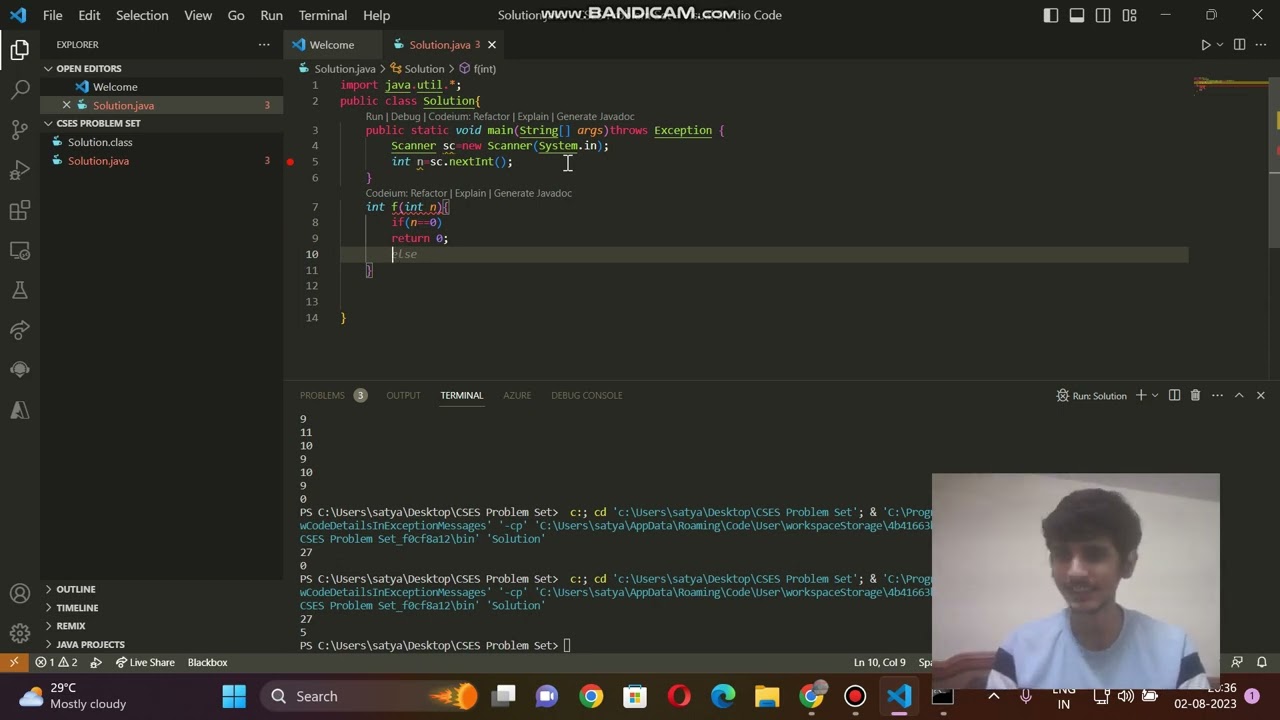Maximize the panel size with up chevron
The height and width of the screenshot is (720, 1280).
tap(1239, 395)
